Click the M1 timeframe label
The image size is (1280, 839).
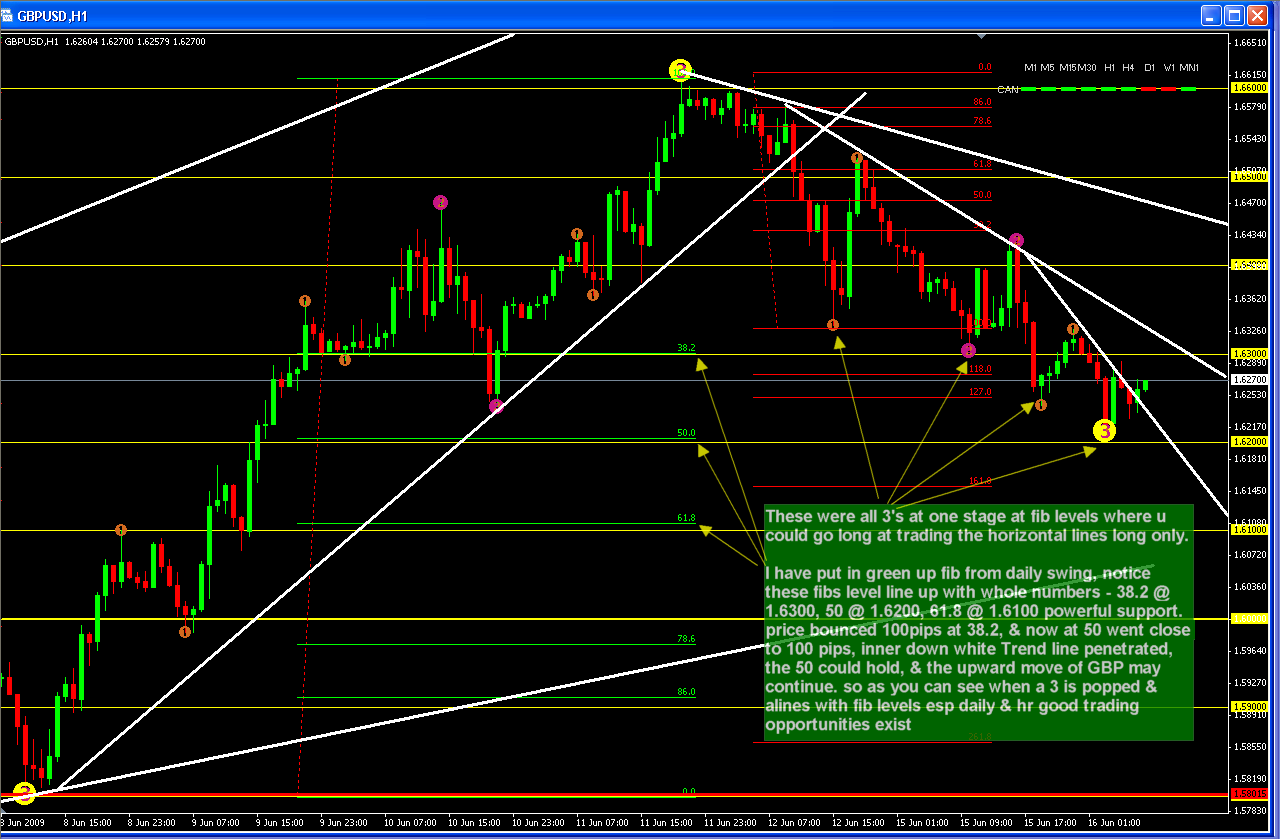point(1030,67)
